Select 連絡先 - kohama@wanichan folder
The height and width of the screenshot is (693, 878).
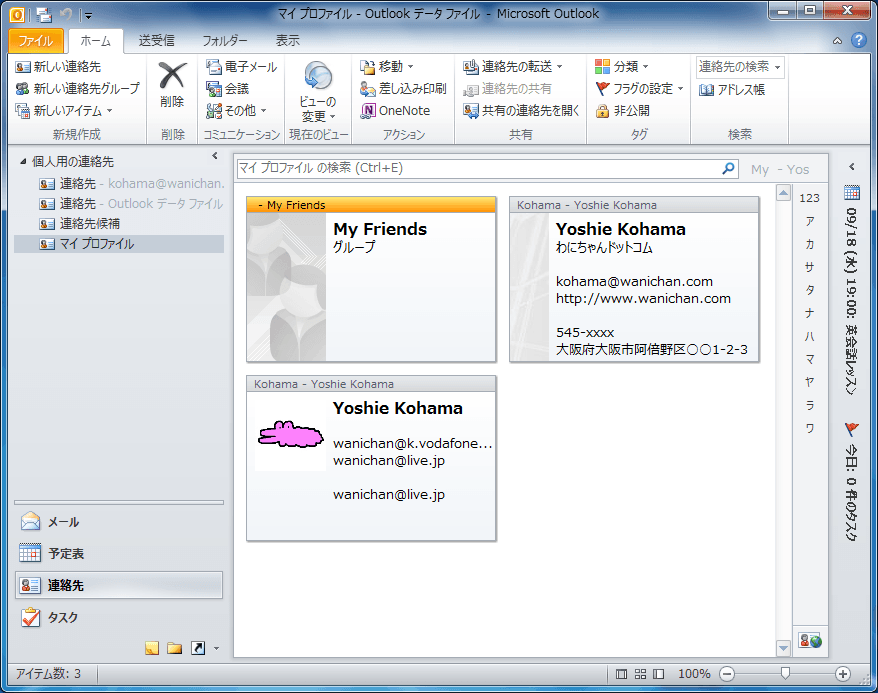132,184
